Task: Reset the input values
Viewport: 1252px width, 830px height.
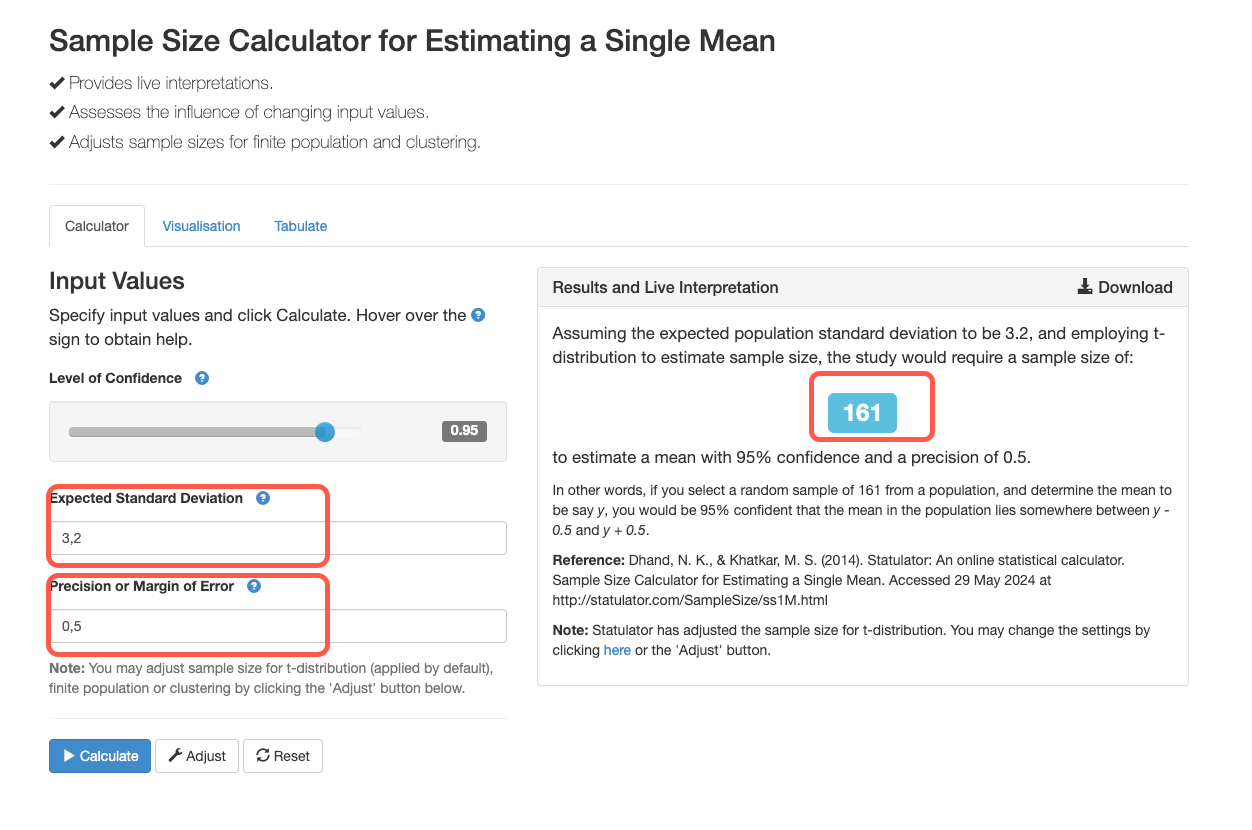Action: (283, 756)
